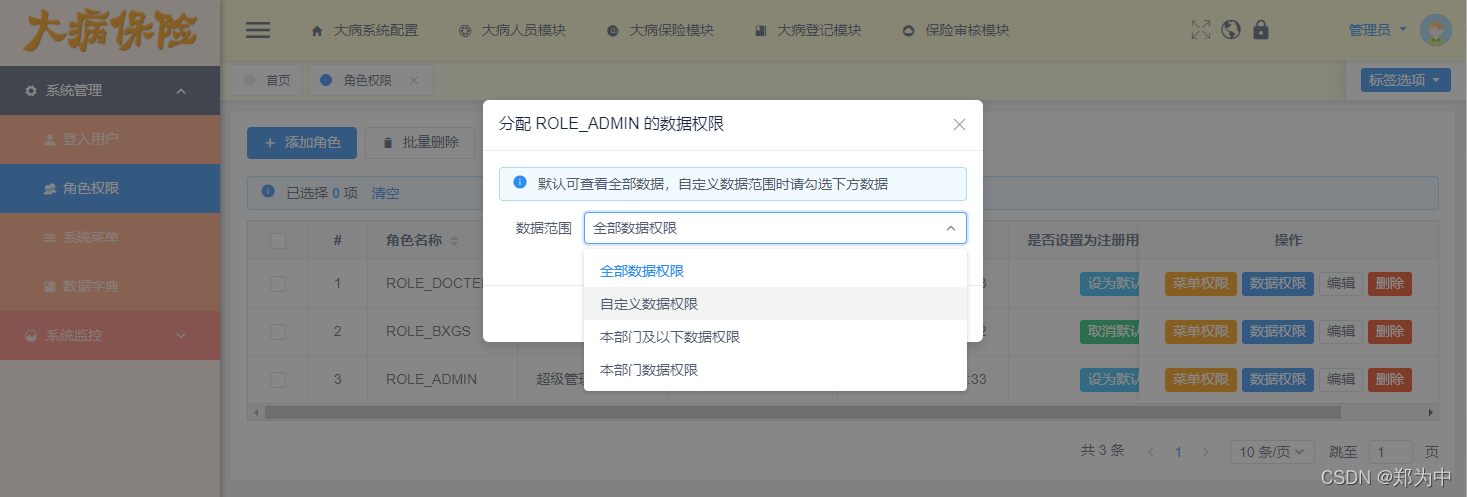Click 取消默认 for ROLE_BXGS
This screenshot has height=497, width=1467.
pyautogui.click(x=1109, y=331)
